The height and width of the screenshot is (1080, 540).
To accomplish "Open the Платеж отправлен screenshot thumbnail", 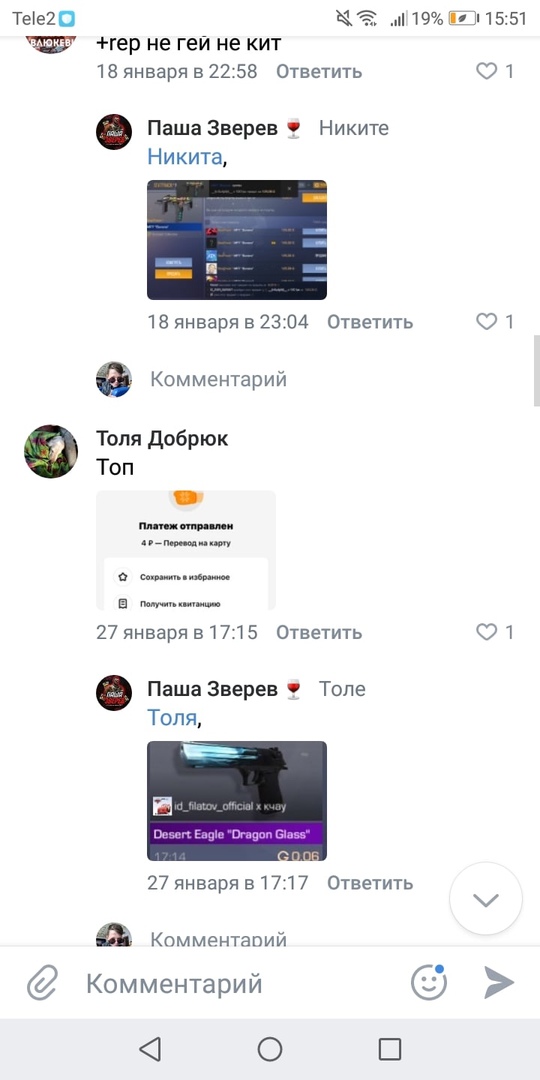I will (186, 550).
